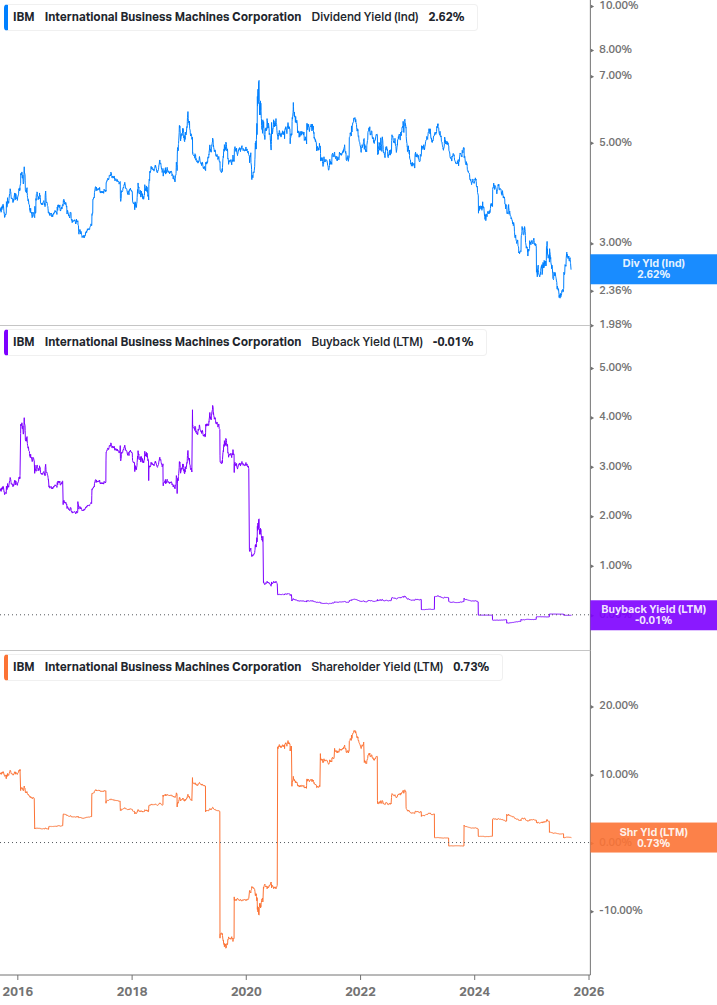Click the 'Shareholder Yield (LTM)' legend text
This screenshot has width=717, height=1005.
(377, 667)
